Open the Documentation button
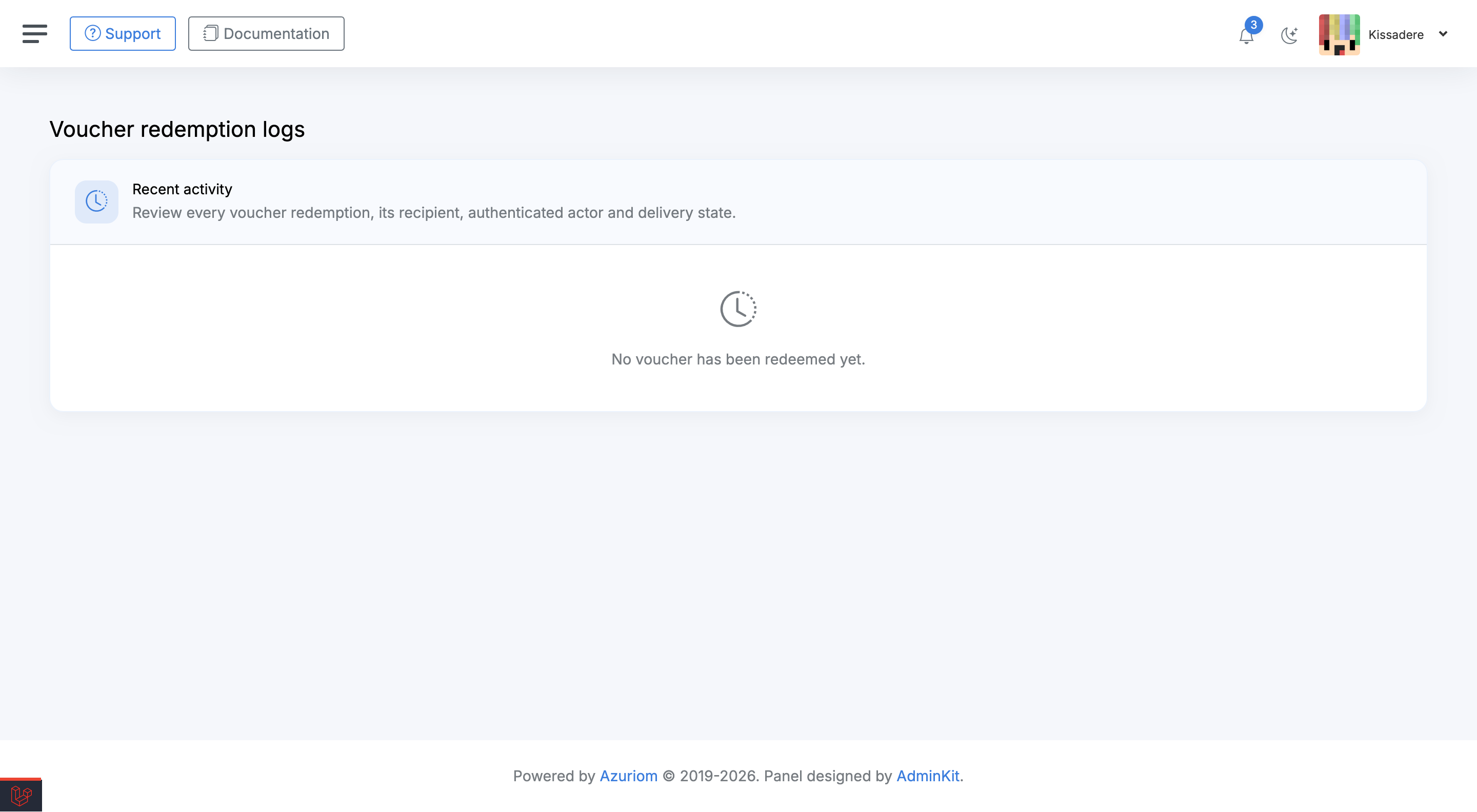Viewport: 1477px width, 812px height. click(266, 34)
